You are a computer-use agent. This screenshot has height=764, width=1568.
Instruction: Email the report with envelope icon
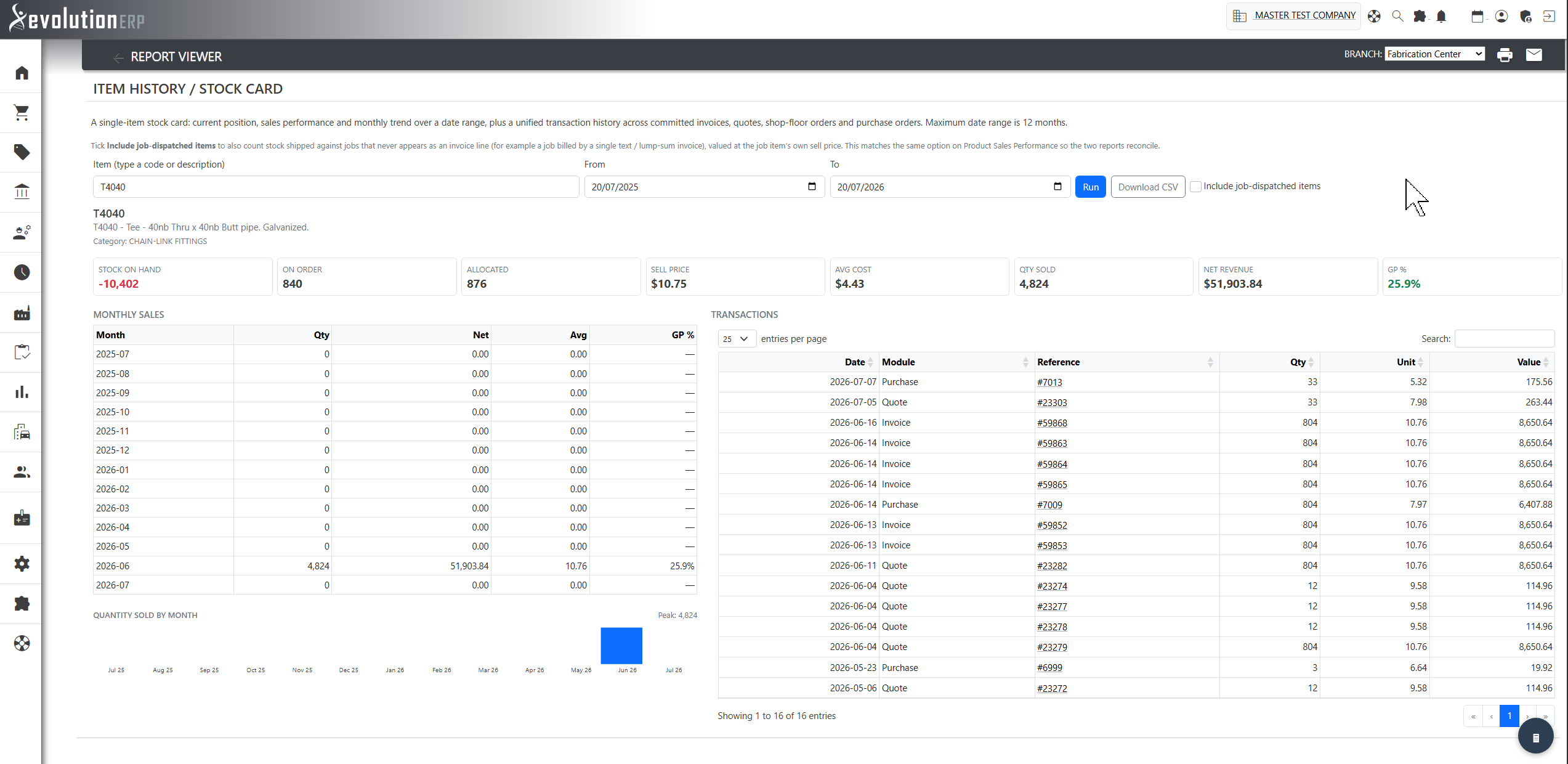(1534, 55)
